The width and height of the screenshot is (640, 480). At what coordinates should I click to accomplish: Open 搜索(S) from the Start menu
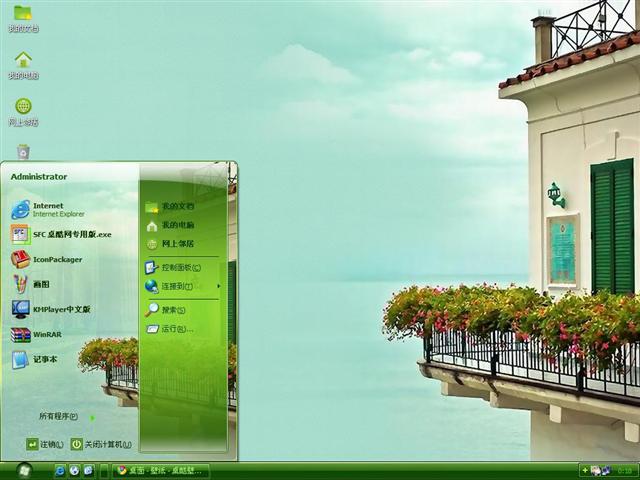click(165, 310)
